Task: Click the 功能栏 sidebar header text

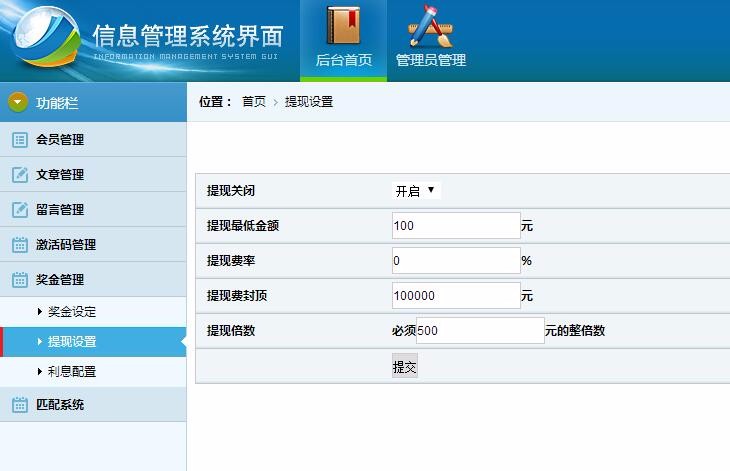Action: pos(57,102)
